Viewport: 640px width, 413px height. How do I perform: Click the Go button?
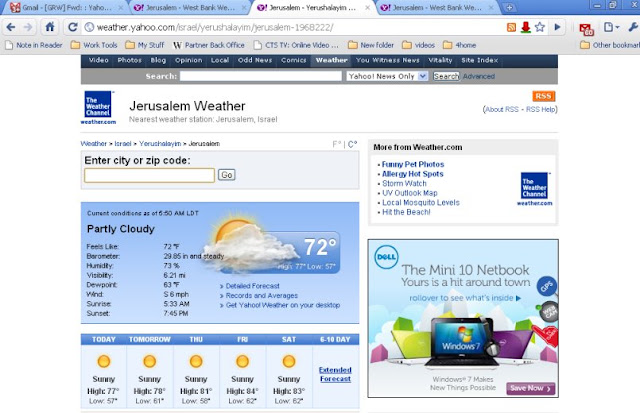click(227, 175)
